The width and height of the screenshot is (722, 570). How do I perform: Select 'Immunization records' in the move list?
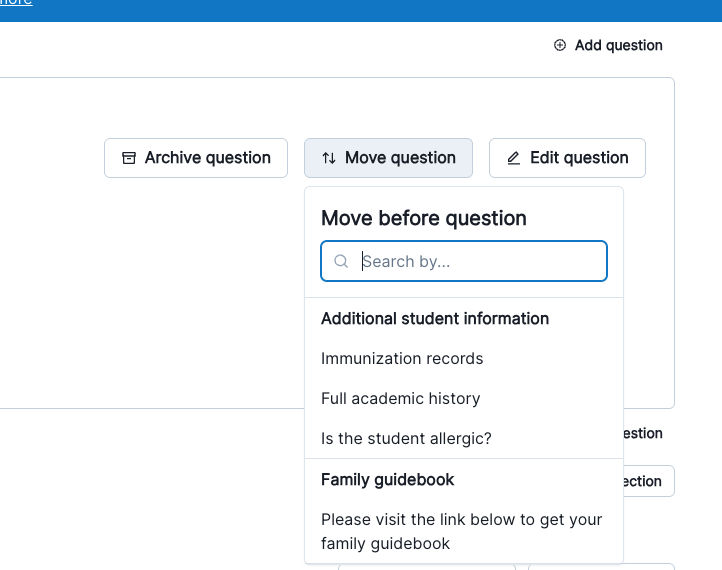402,358
